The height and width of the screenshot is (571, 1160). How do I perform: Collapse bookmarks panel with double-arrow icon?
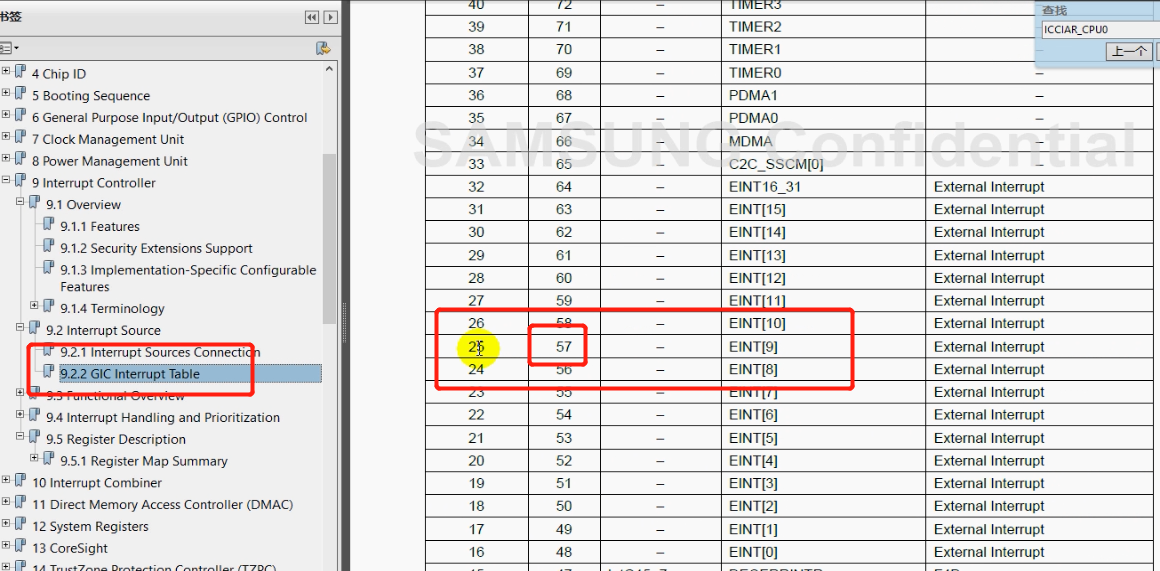(311, 17)
